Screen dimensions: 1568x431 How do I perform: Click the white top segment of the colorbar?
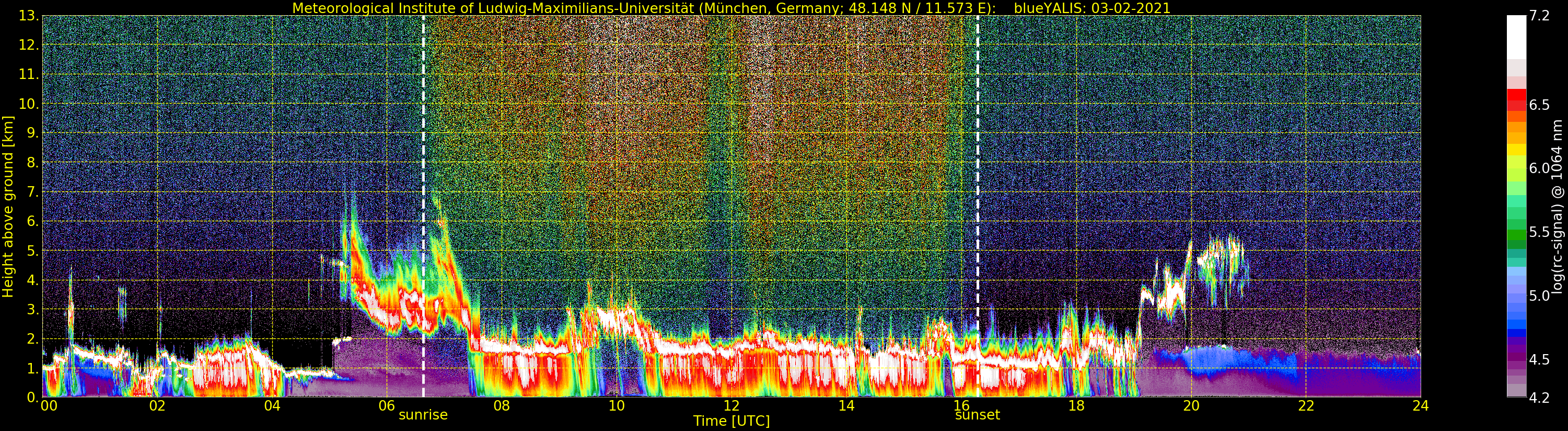point(1516,37)
